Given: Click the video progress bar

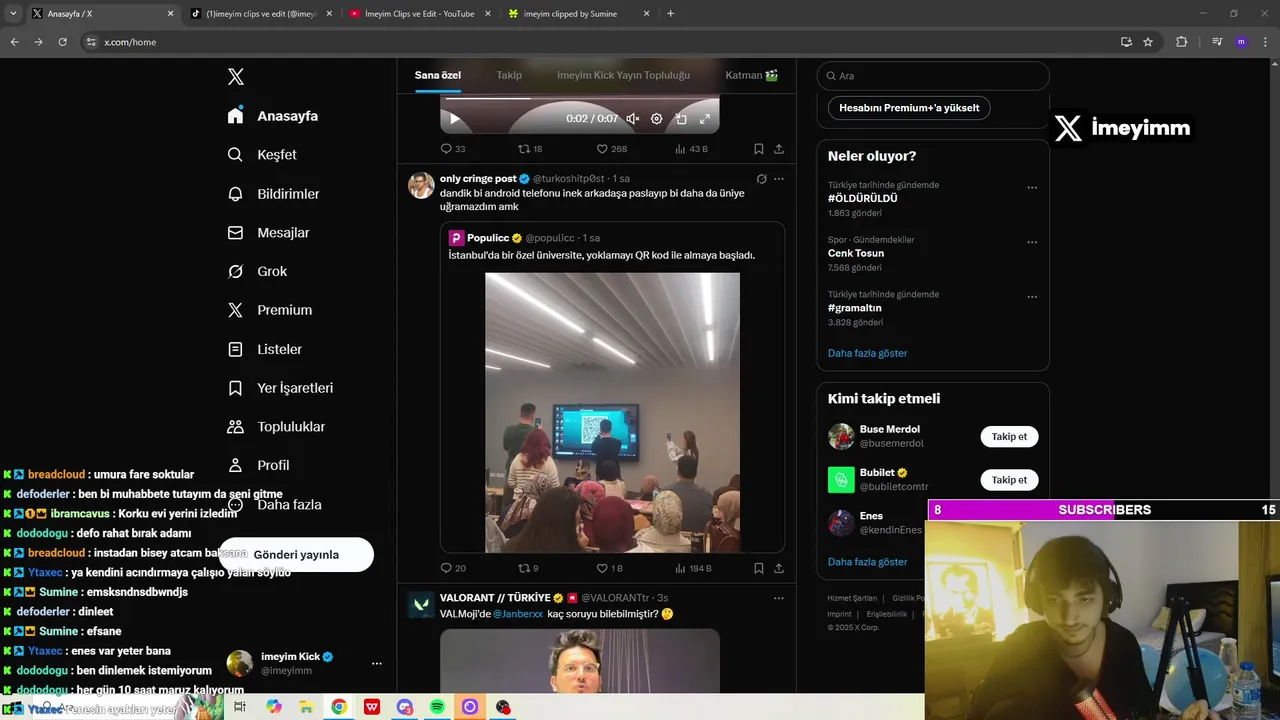Looking at the screenshot, I should [x=579, y=98].
